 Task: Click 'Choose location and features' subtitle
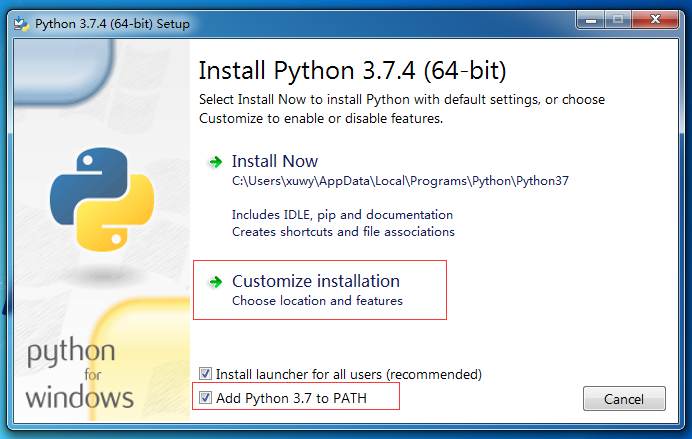click(317, 301)
